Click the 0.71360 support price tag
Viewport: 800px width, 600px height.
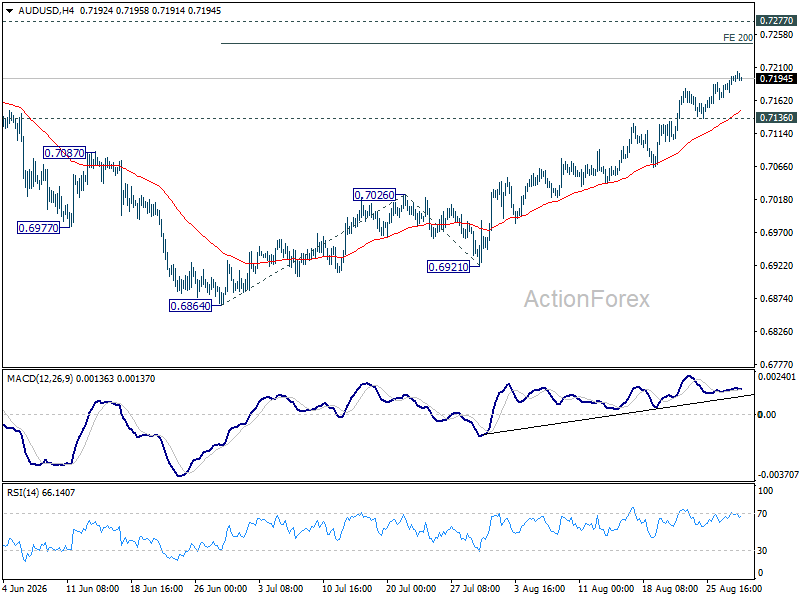(776, 118)
